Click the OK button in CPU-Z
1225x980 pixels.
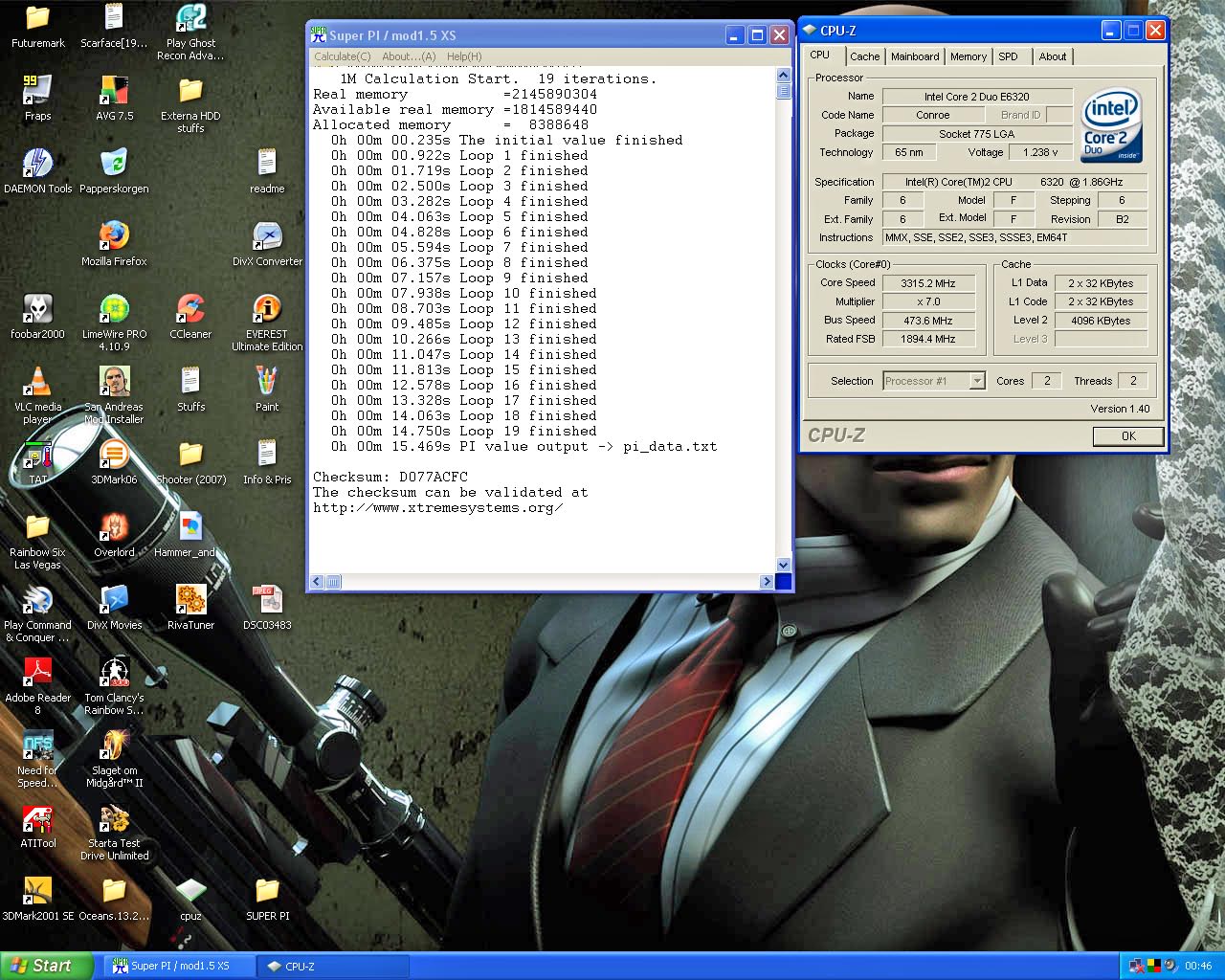1128,436
